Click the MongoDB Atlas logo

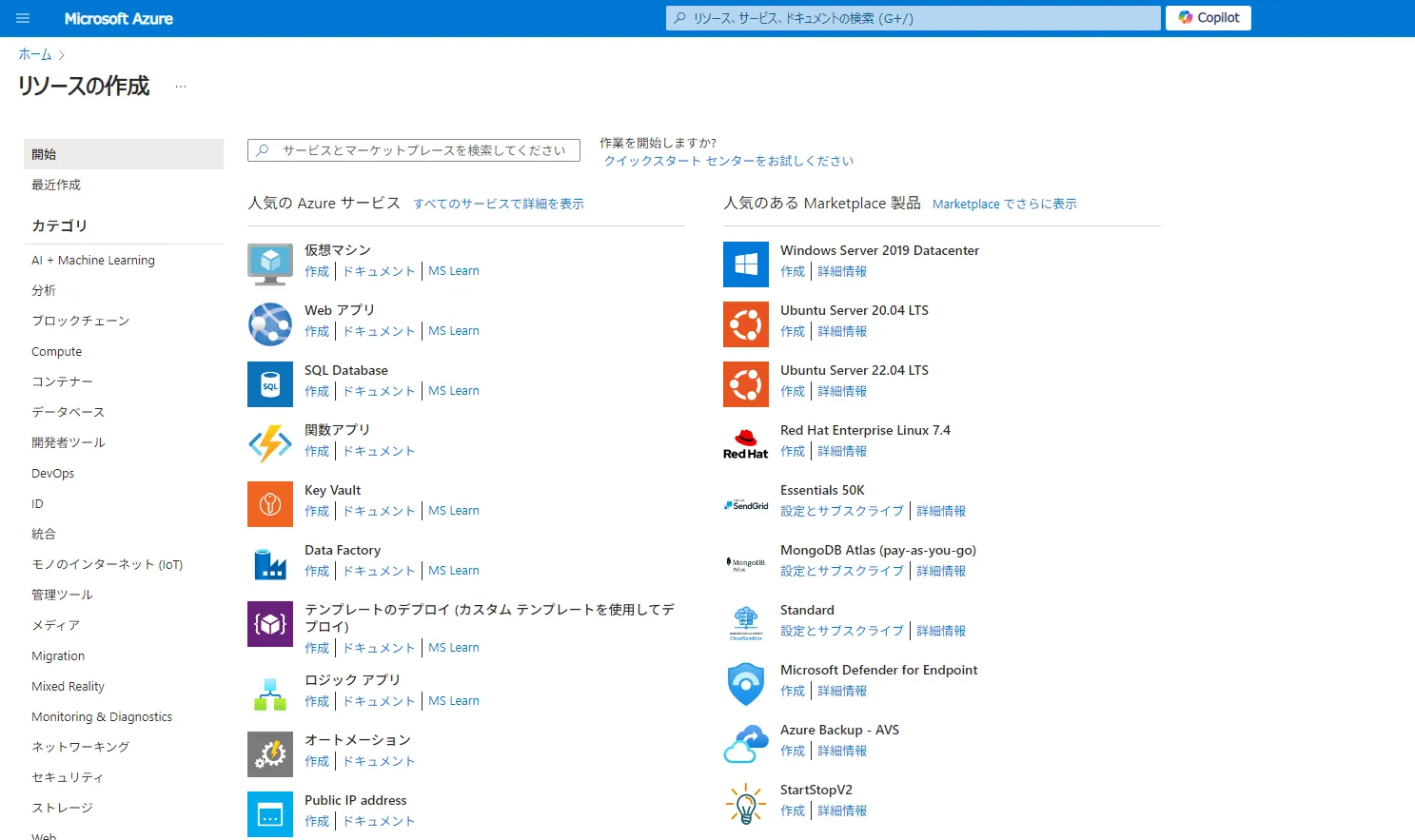pos(746,564)
